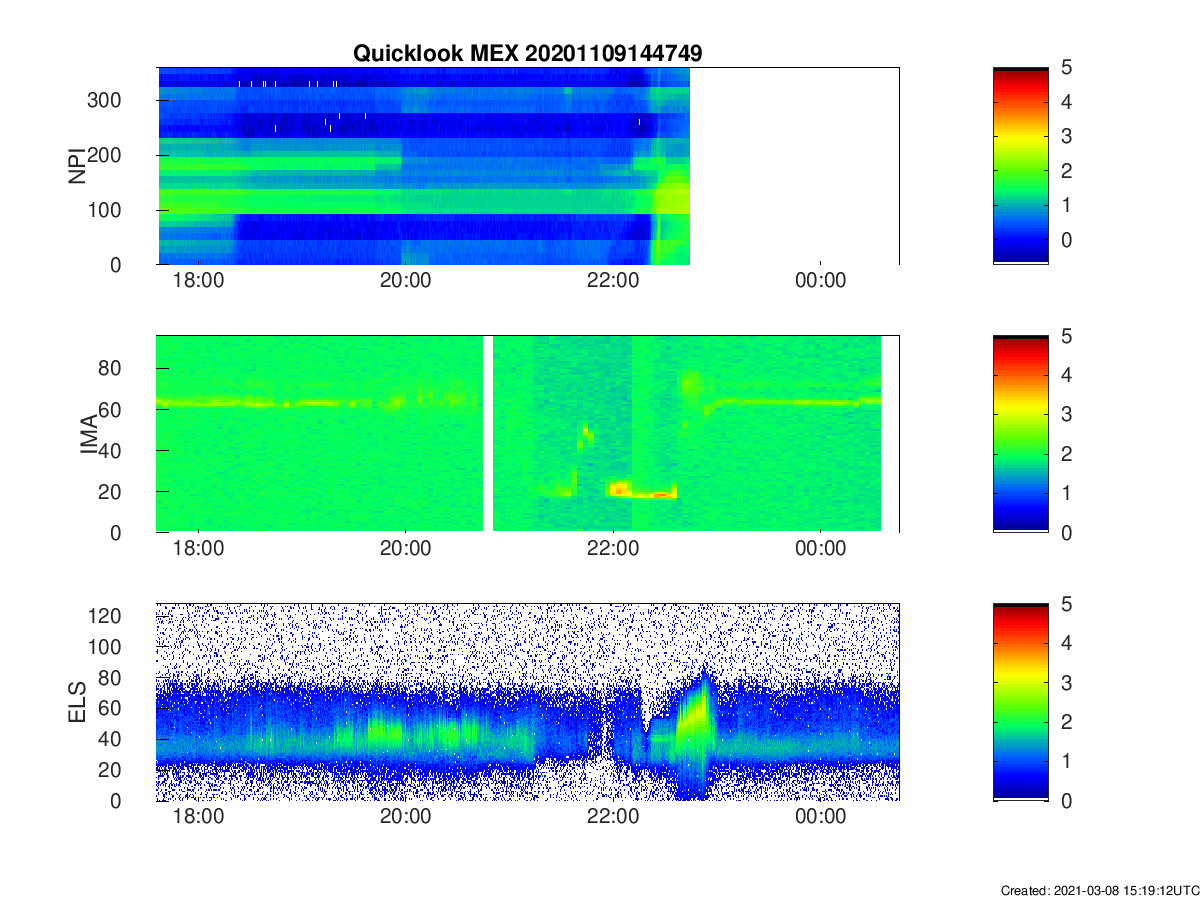Click the 5 label on NPI colorbar

(1066, 68)
